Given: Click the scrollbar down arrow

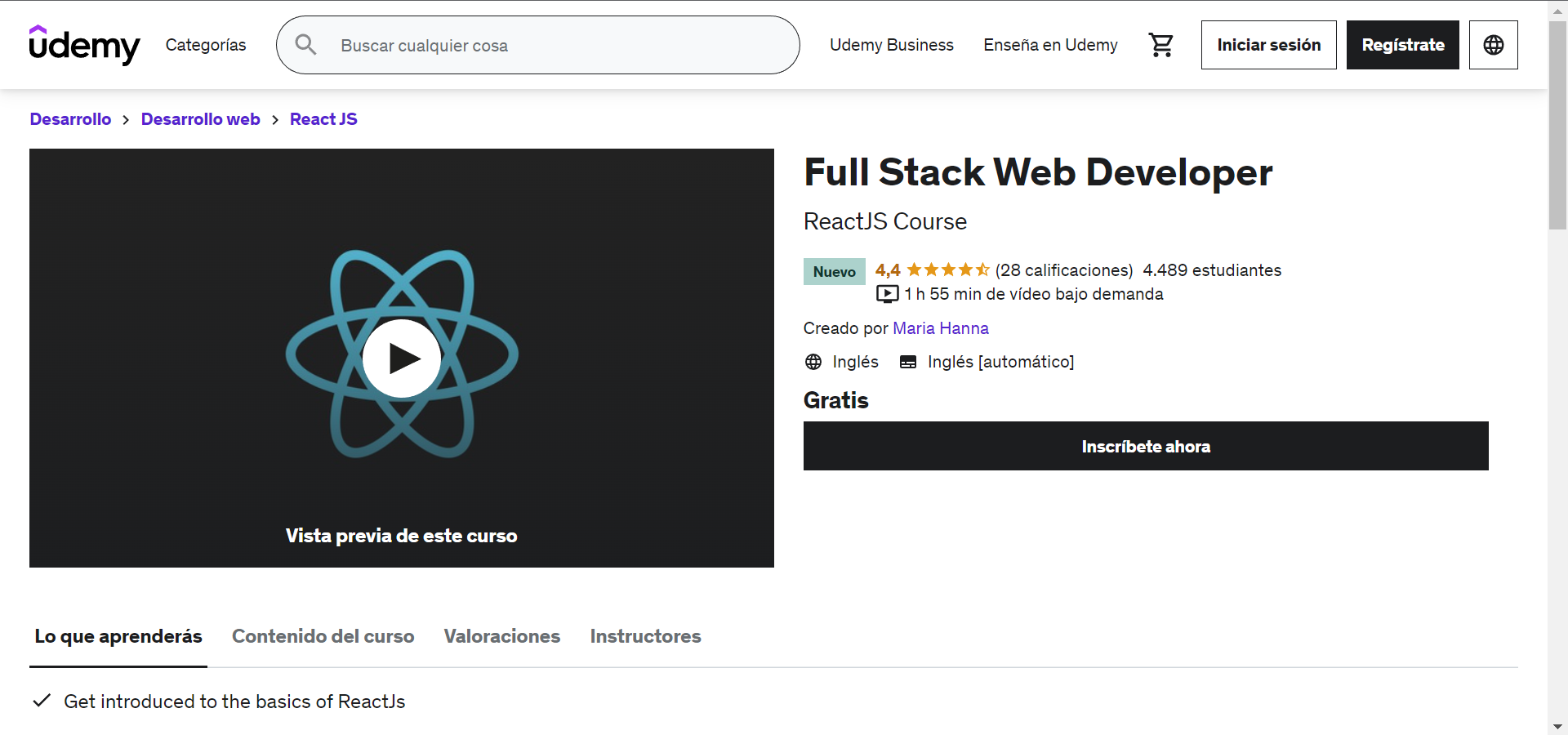Looking at the screenshot, I should pyautogui.click(x=1557, y=726).
